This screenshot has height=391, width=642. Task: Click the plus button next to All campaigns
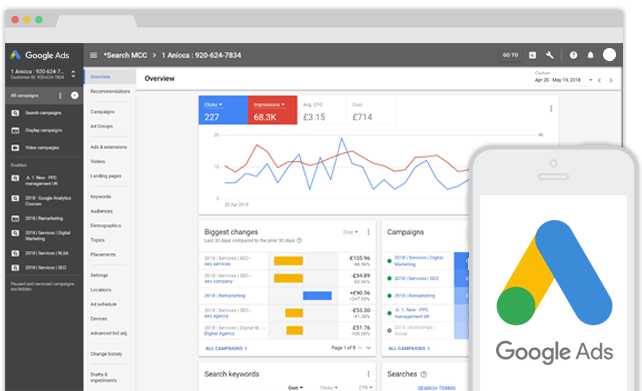(x=75, y=95)
